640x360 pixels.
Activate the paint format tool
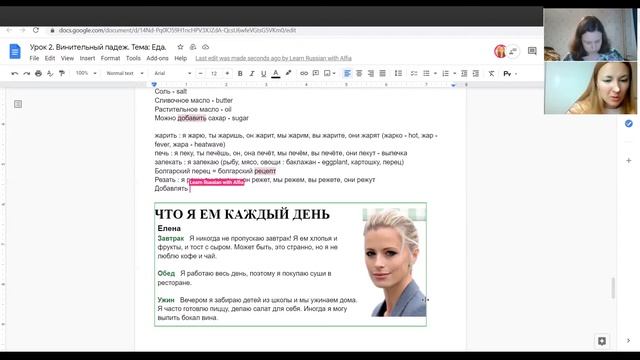(62, 73)
